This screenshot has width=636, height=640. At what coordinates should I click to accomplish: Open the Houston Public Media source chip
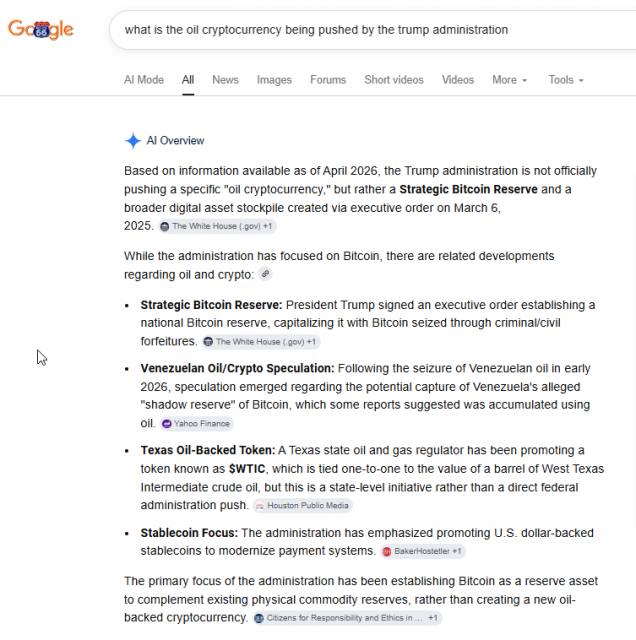[x=301, y=506]
